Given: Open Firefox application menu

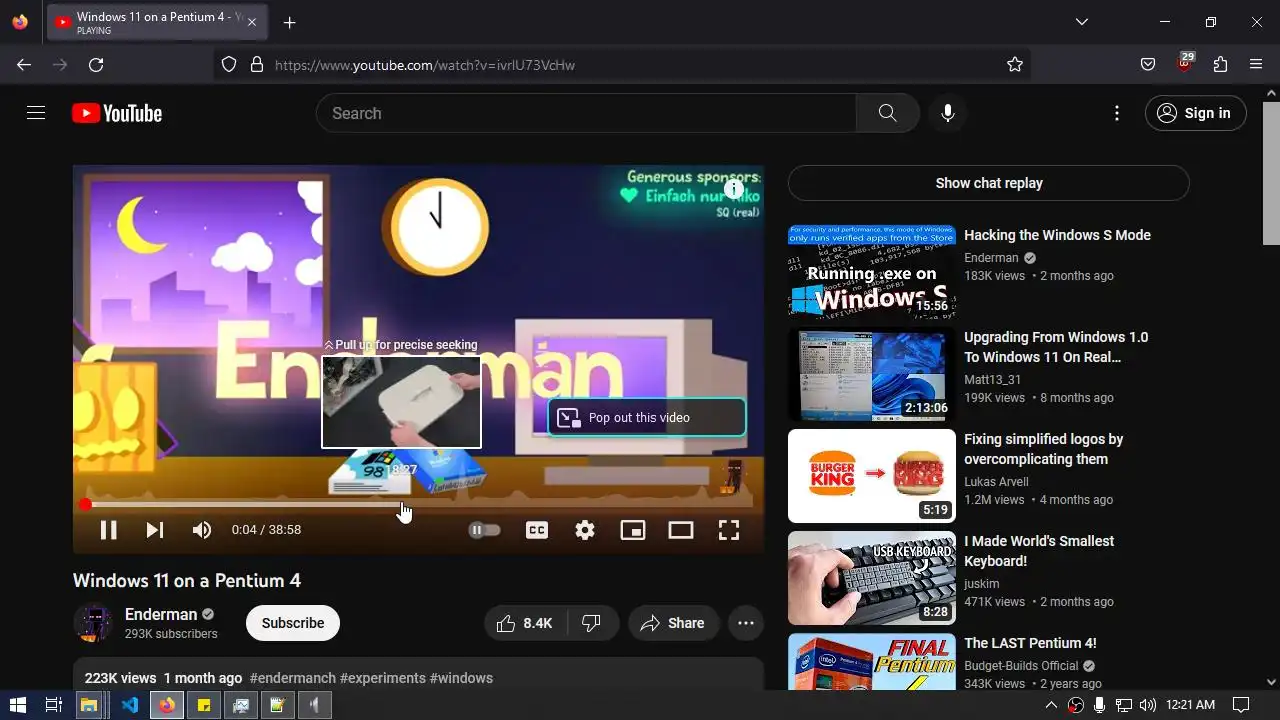Looking at the screenshot, I should tap(1256, 65).
